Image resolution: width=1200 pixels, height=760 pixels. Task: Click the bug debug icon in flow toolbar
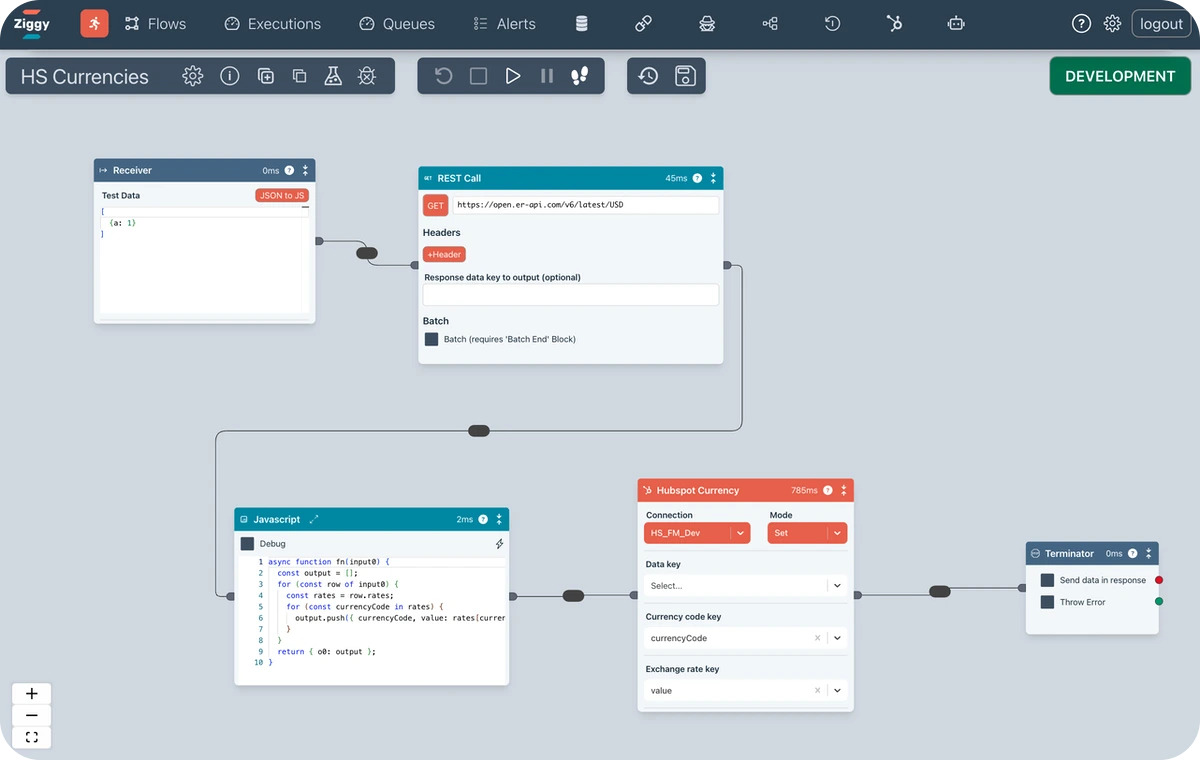pos(367,76)
